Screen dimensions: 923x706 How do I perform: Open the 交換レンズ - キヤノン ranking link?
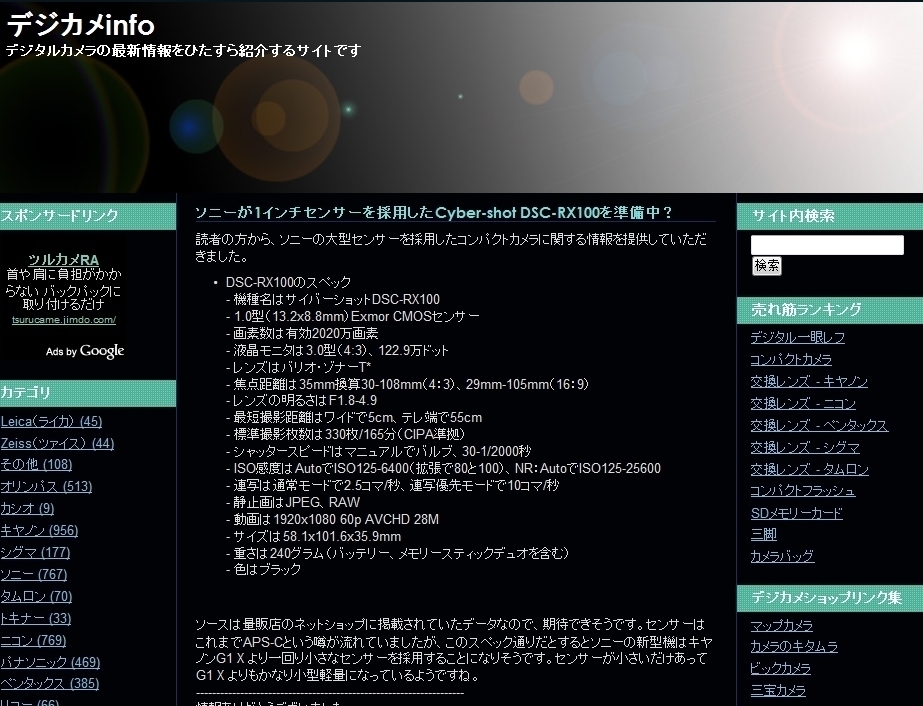click(x=809, y=382)
